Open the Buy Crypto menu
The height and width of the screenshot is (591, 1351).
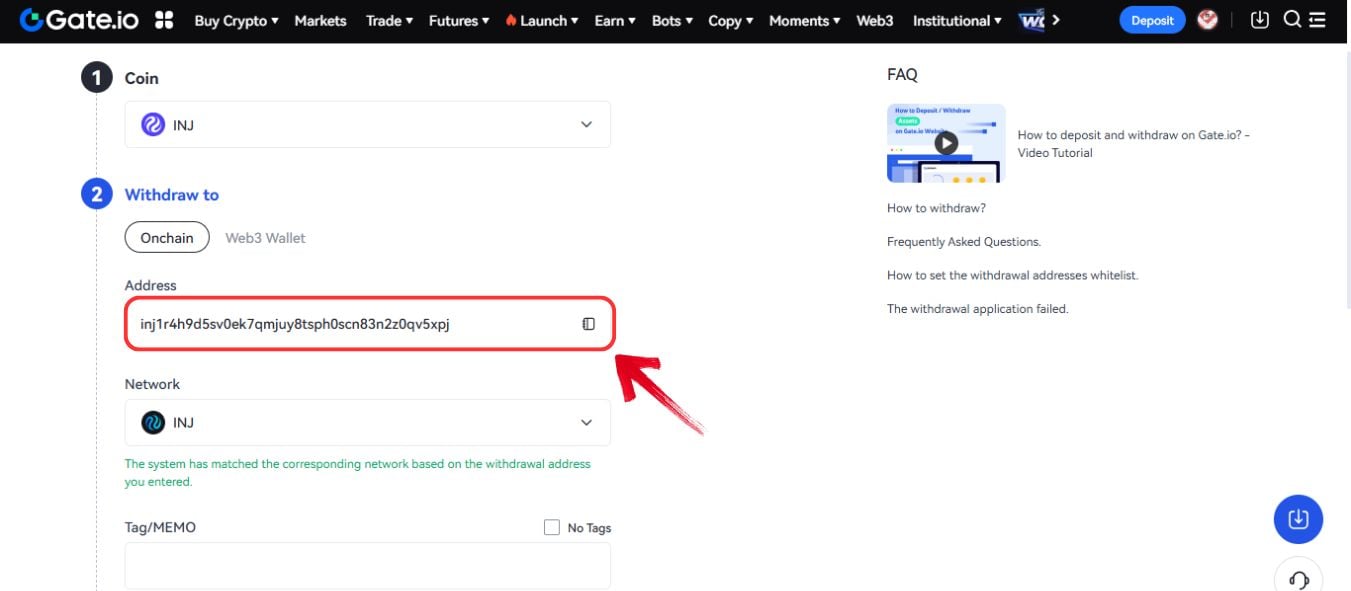(236, 20)
